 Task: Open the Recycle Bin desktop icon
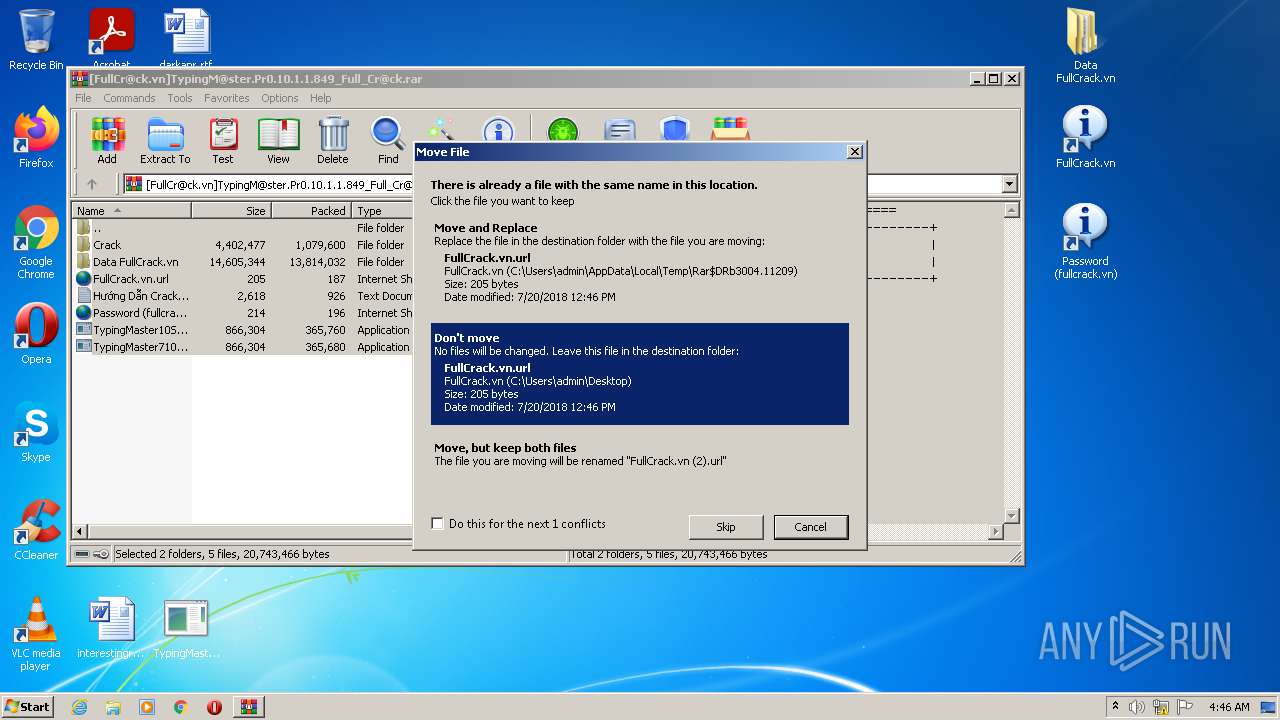point(36,40)
